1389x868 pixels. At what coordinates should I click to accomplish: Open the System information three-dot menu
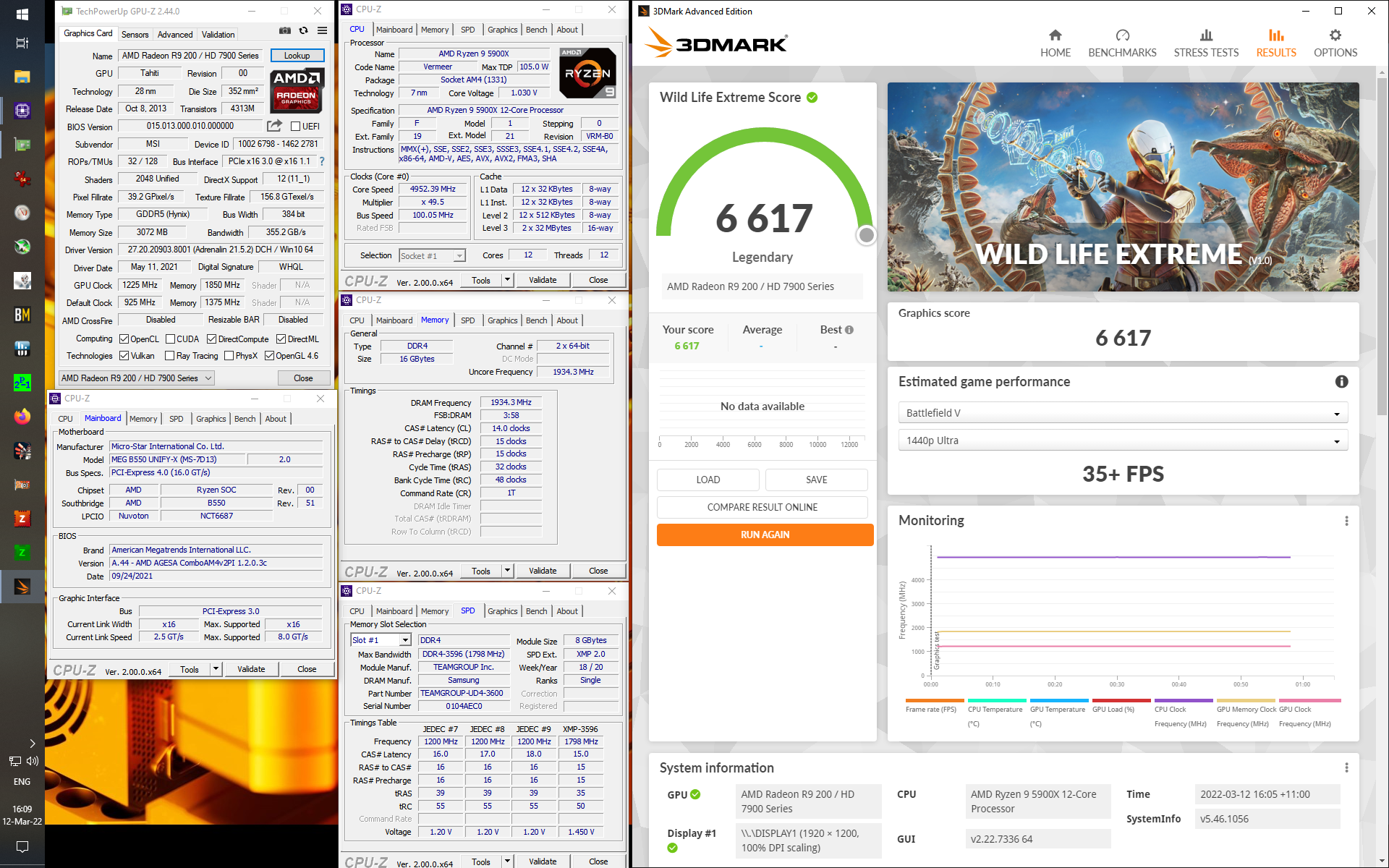click(x=1346, y=767)
